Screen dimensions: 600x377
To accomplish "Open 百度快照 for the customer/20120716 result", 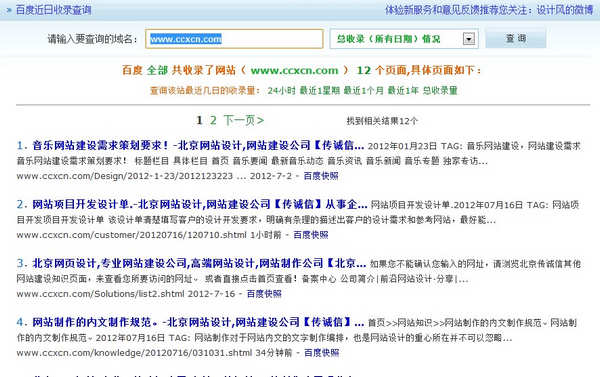I will pyautogui.click(x=311, y=235).
